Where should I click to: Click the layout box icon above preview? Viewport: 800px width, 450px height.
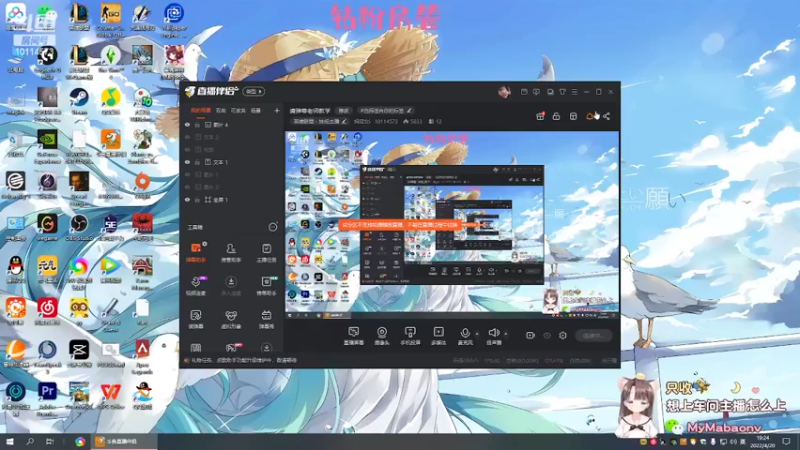(573, 116)
